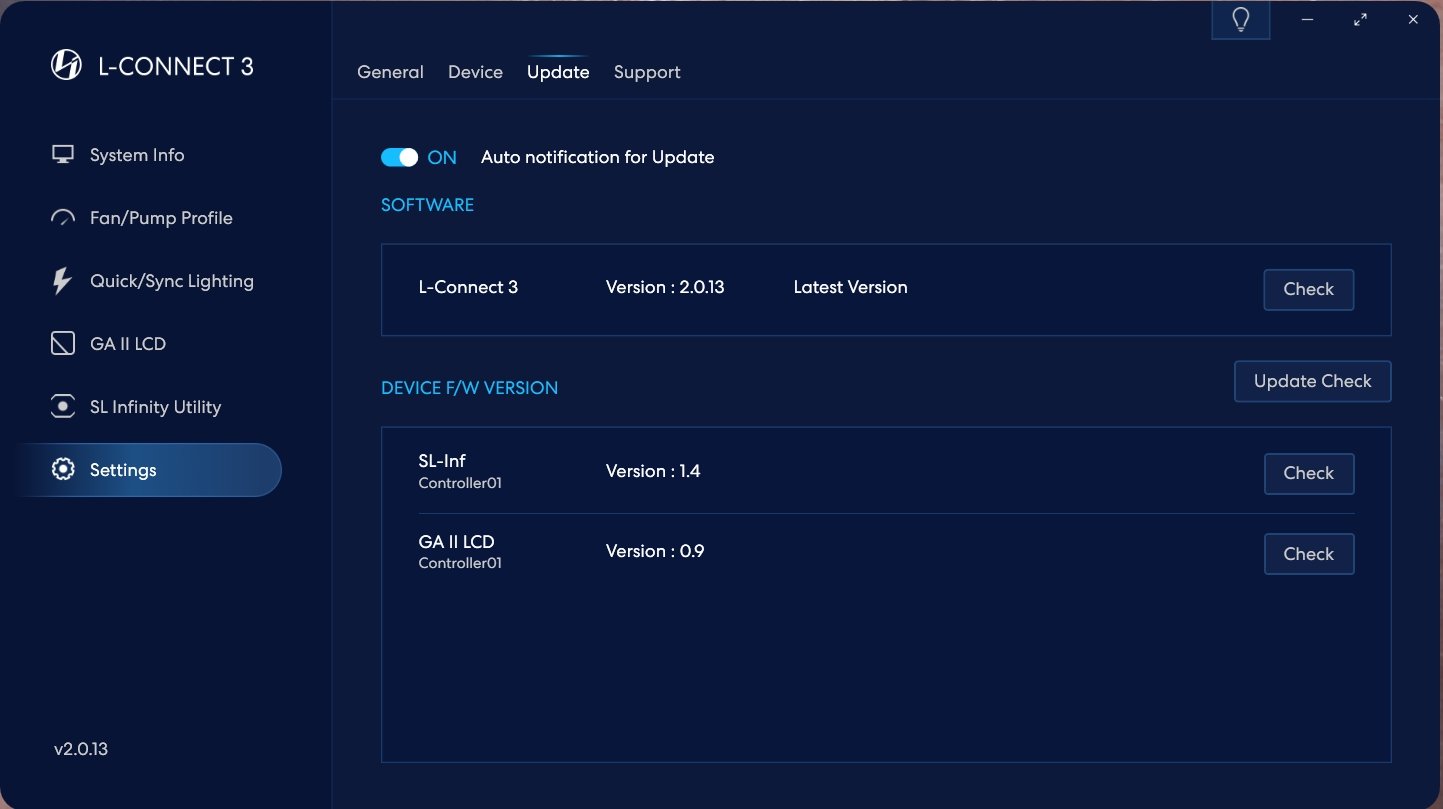
Task: Check L-Connect 3 software version
Action: coord(1308,290)
